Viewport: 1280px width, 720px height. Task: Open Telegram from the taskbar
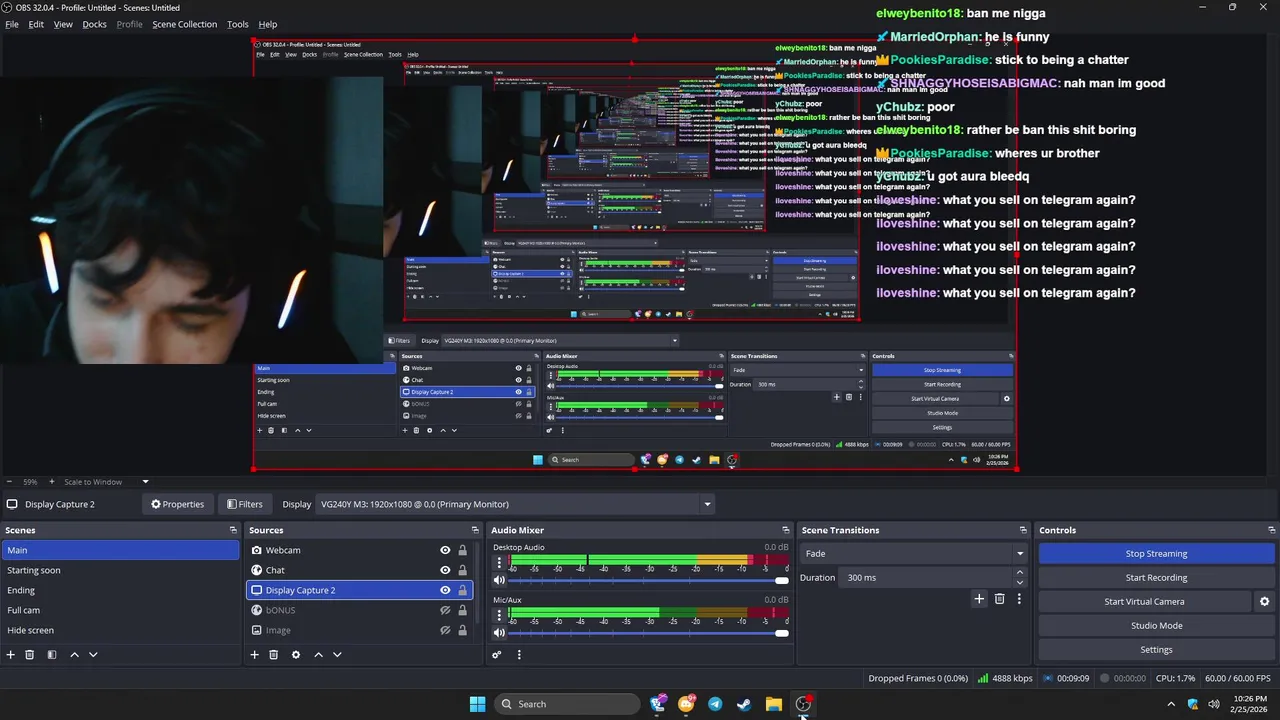(x=715, y=704)
